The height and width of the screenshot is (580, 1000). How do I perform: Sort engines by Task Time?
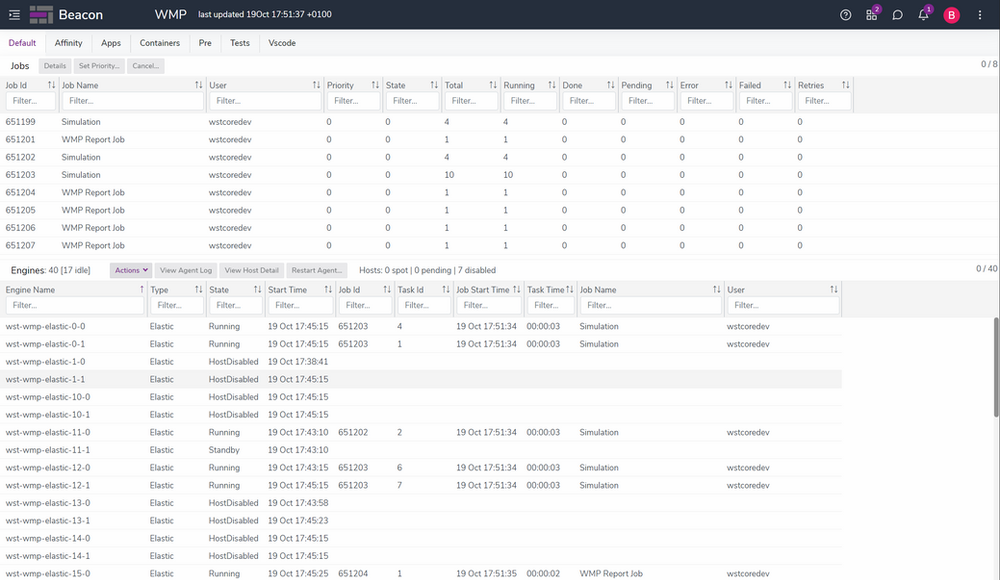tap(570, 290)
